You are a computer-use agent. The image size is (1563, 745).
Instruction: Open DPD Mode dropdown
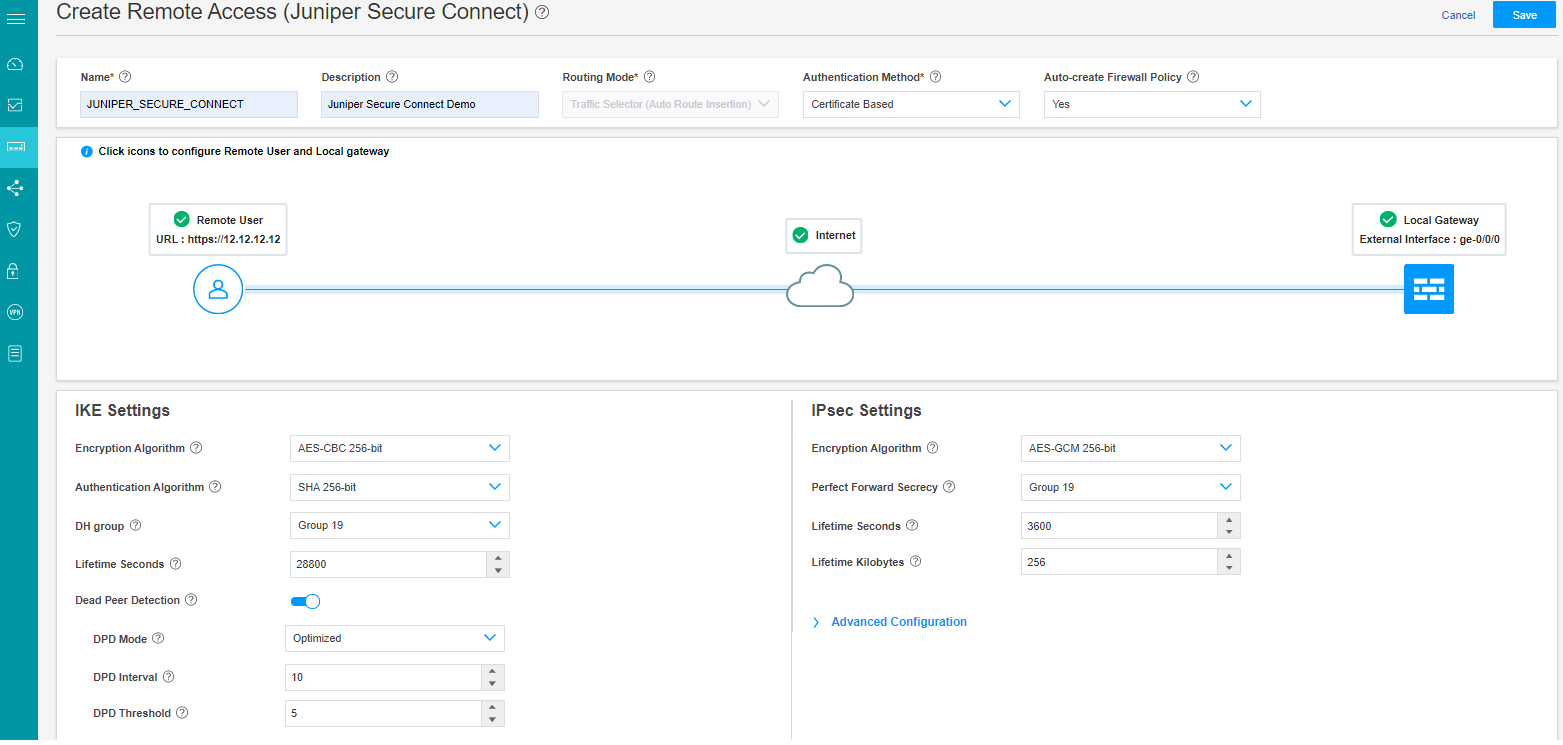point(394,638)
